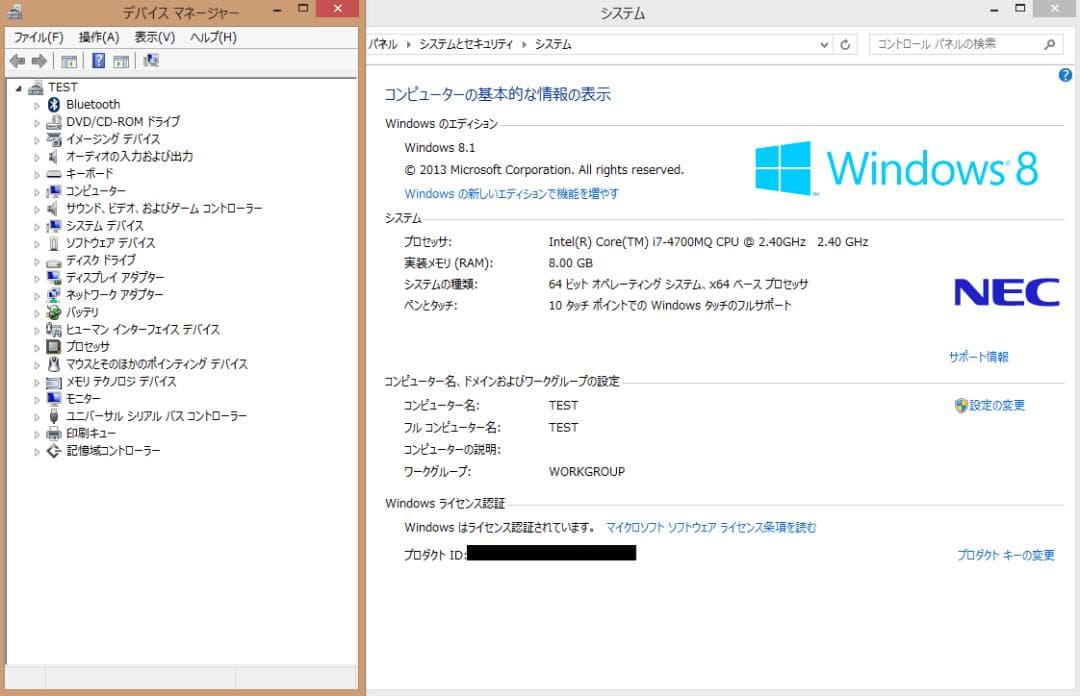
Task: Expand the マウスとそのほかのポインティング デバイス node
Action: [37, 365]
